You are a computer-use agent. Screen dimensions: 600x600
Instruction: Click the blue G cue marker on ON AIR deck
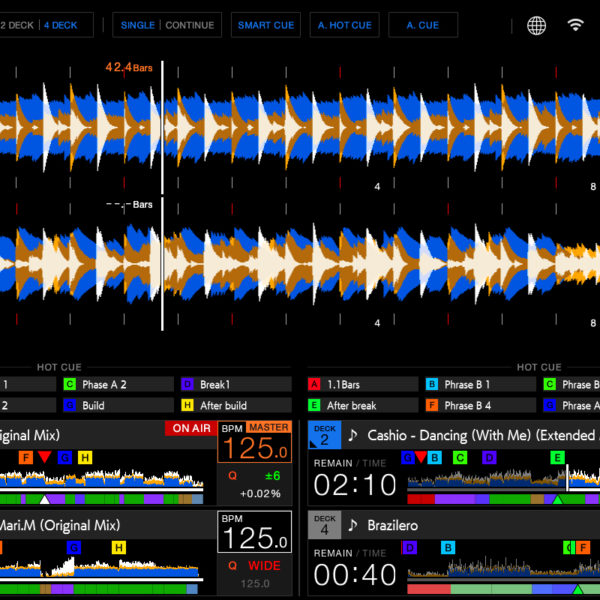(65, 457)
